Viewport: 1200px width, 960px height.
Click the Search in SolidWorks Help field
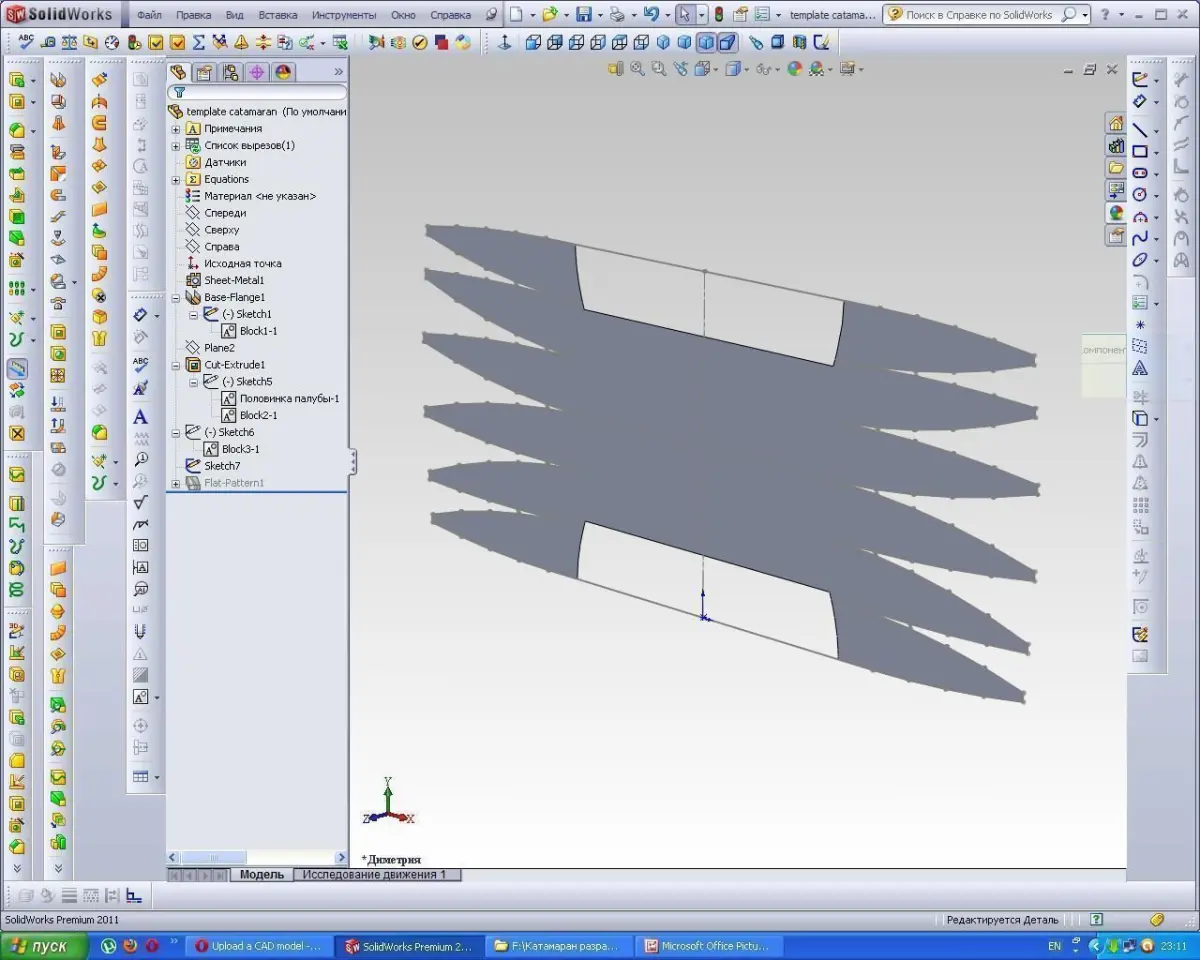tap(980, 15)
